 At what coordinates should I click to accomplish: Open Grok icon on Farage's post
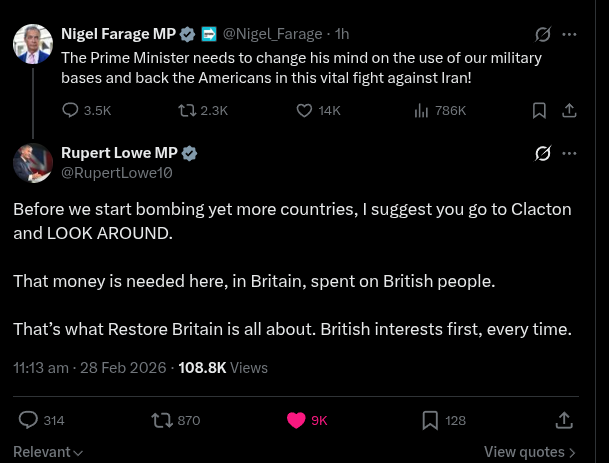coord(542,35)
